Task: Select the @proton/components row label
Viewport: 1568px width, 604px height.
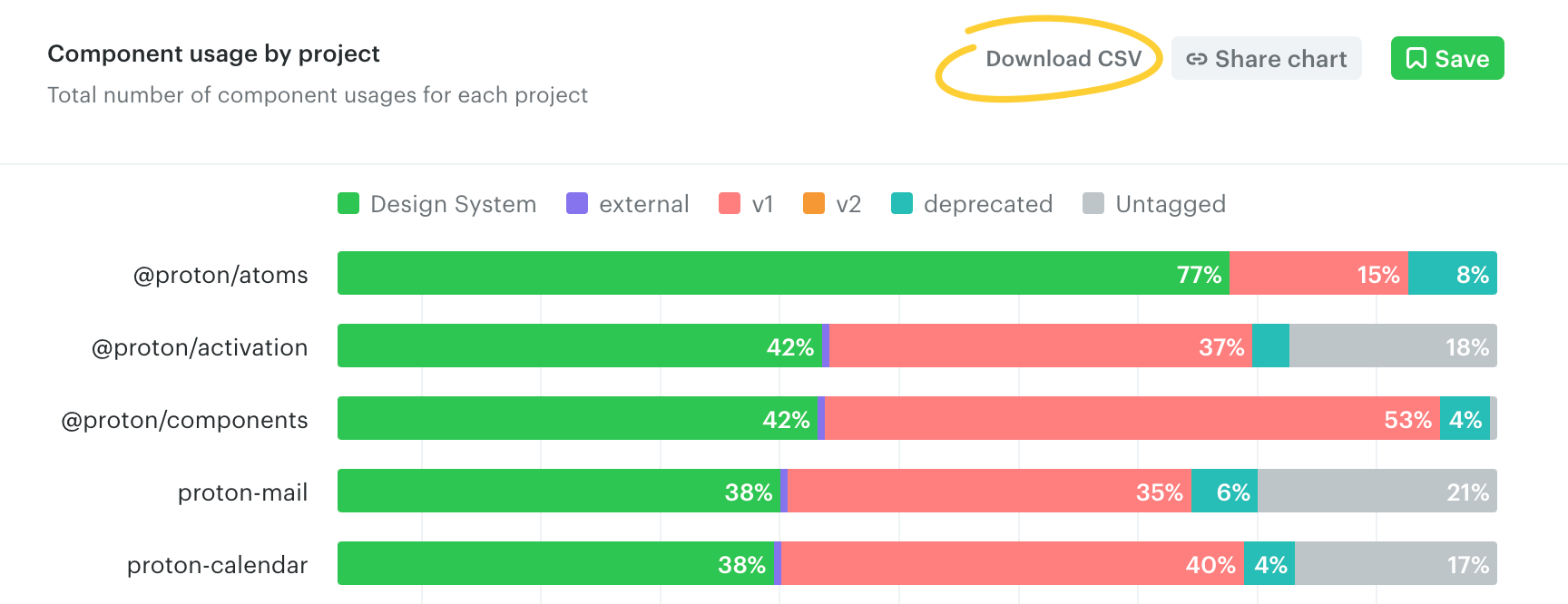Action: [x=184, y=420]
